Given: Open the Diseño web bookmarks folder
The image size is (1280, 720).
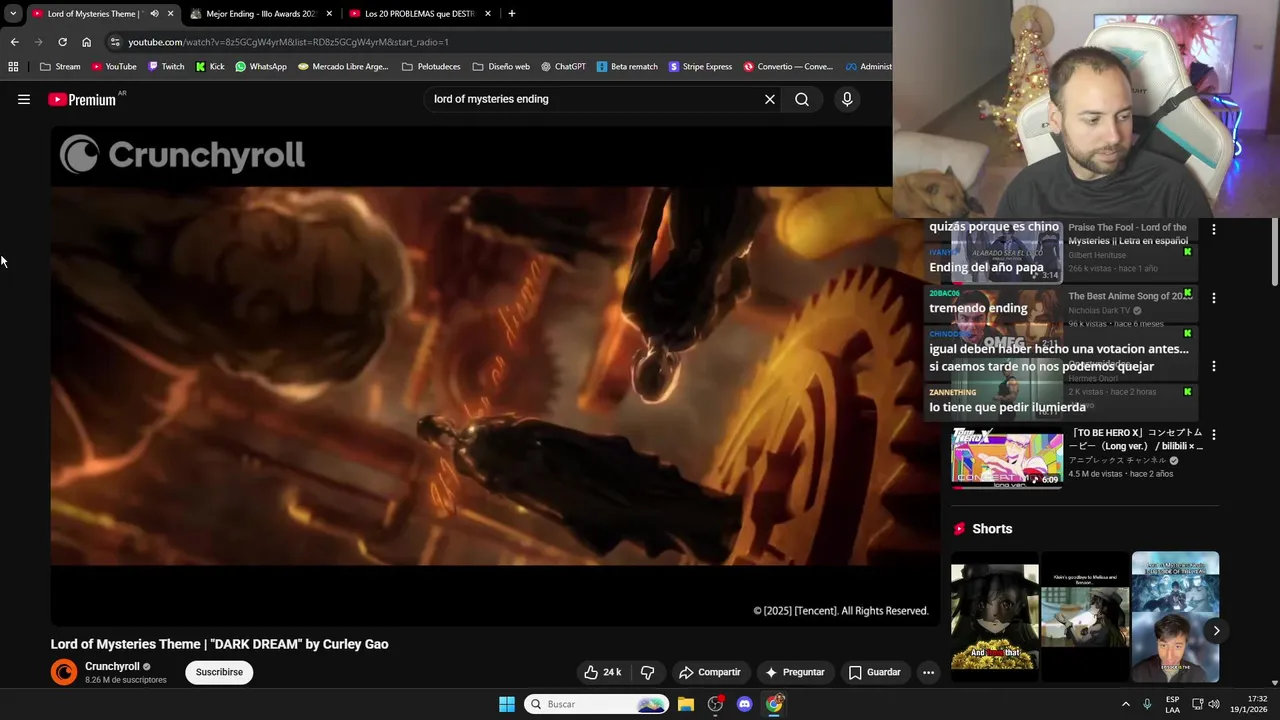Looking at the screenshot, I should [x=501, y=67].
